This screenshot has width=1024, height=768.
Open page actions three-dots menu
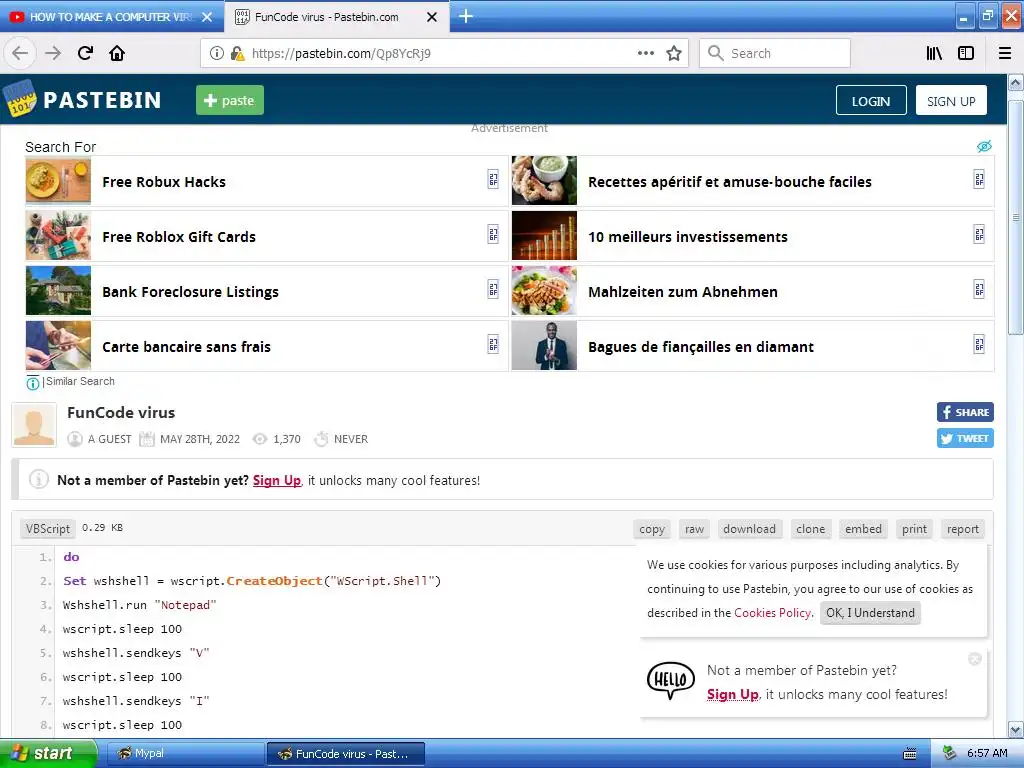pyautogui.click(x=646, y=53)
